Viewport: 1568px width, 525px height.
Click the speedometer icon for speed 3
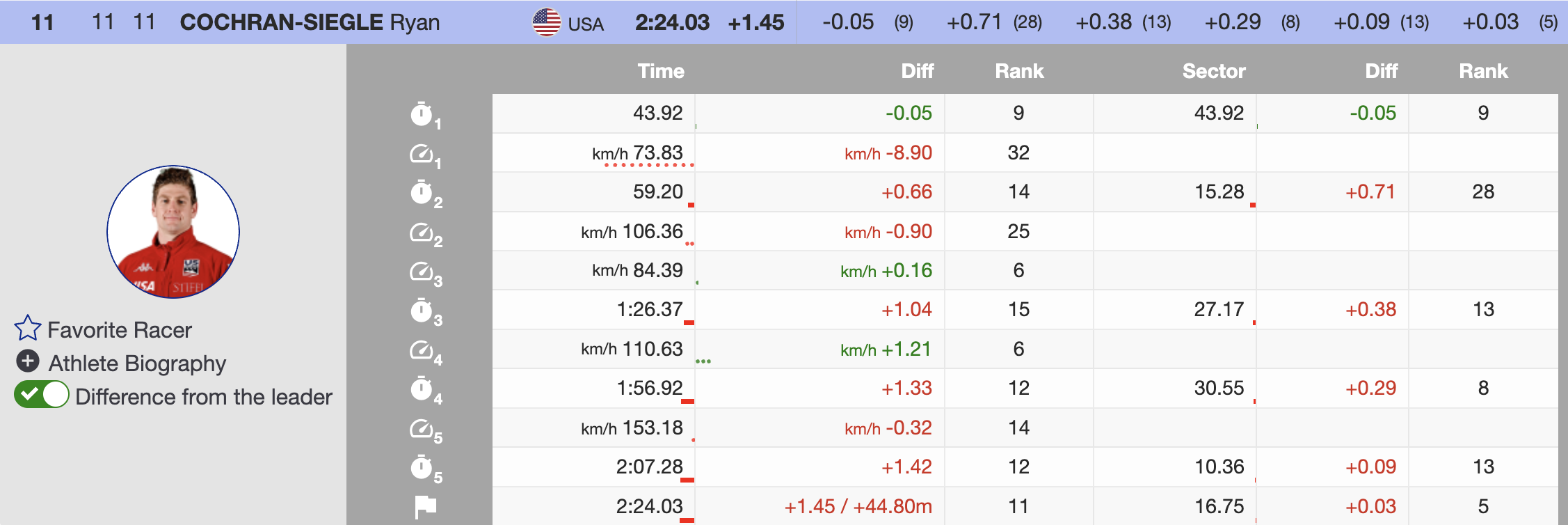[x=422, y=271]
